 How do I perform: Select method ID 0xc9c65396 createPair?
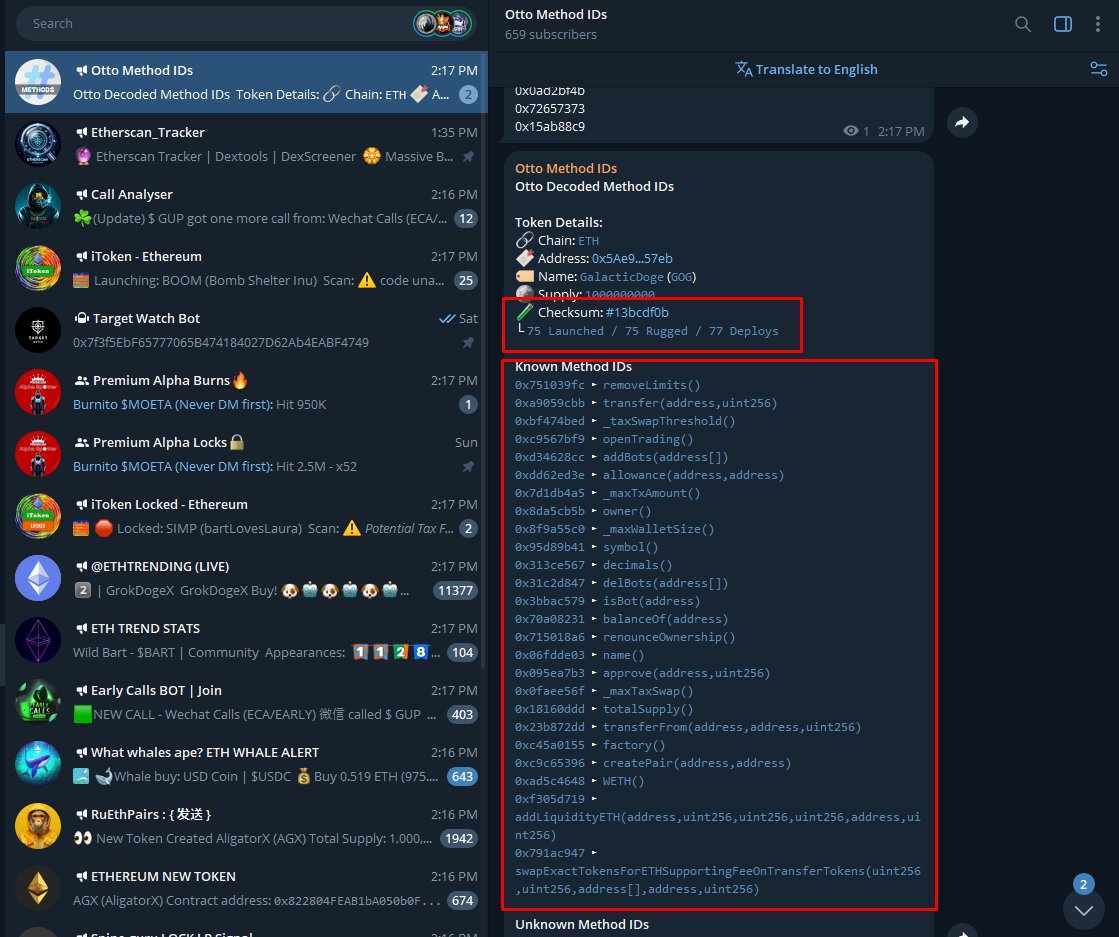click(x=653, y=764)
